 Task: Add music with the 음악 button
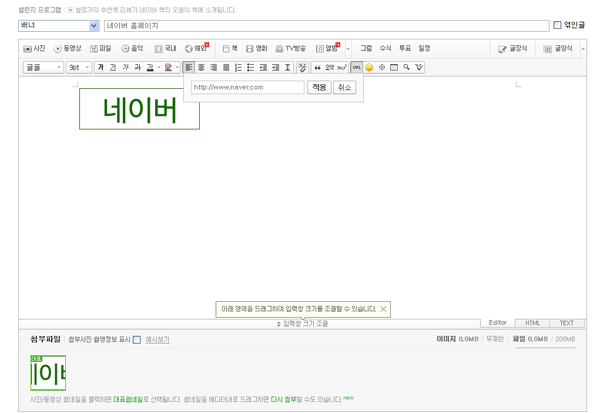click(x=132, y=49)
